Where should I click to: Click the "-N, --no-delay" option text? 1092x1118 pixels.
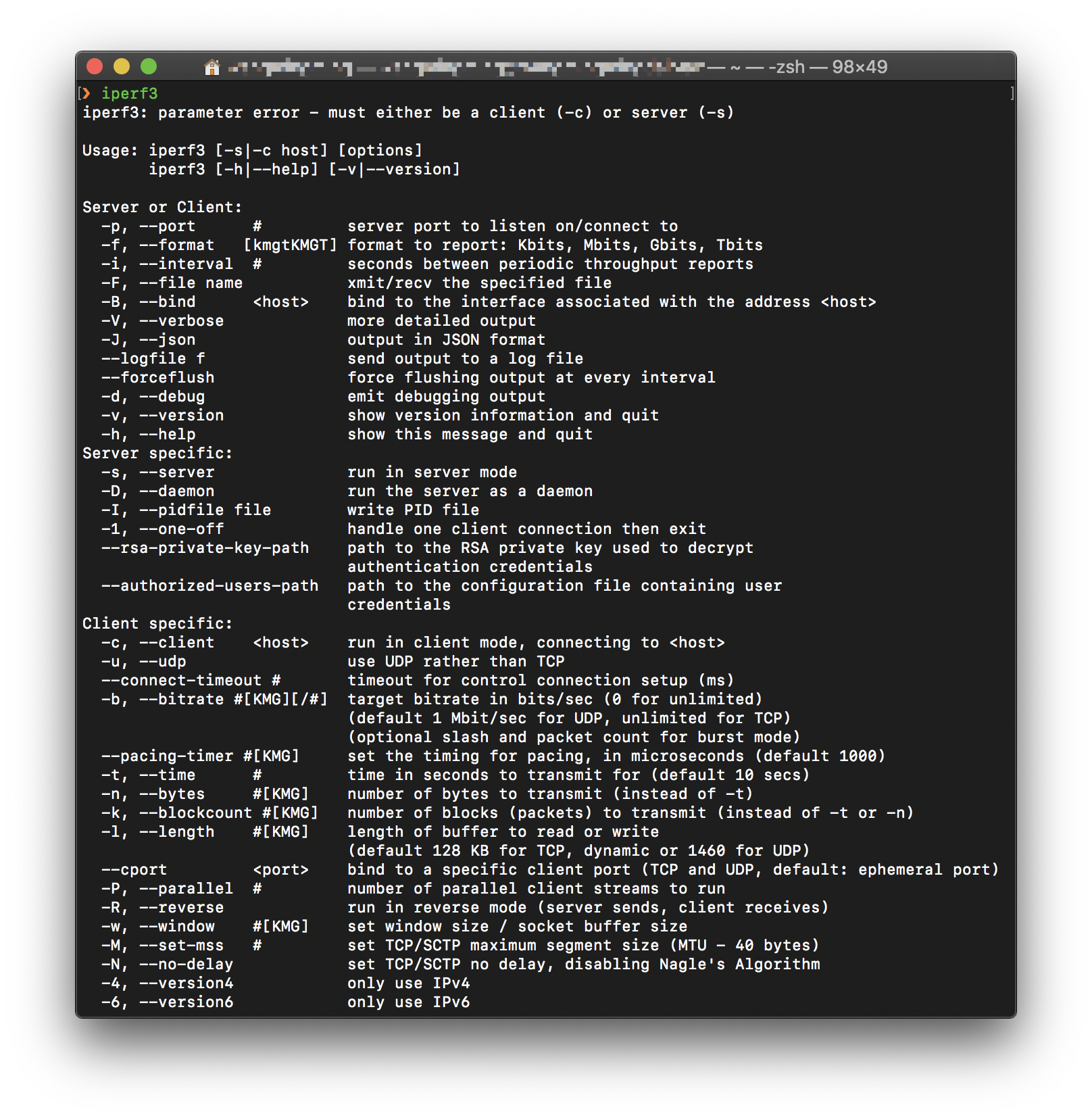coord(168,964)
